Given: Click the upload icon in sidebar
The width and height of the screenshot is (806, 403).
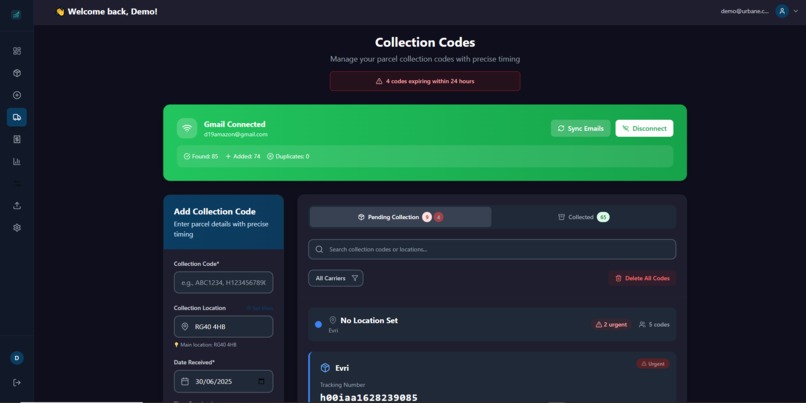Looking at the screenshot, I should click(x=17, y=206).
